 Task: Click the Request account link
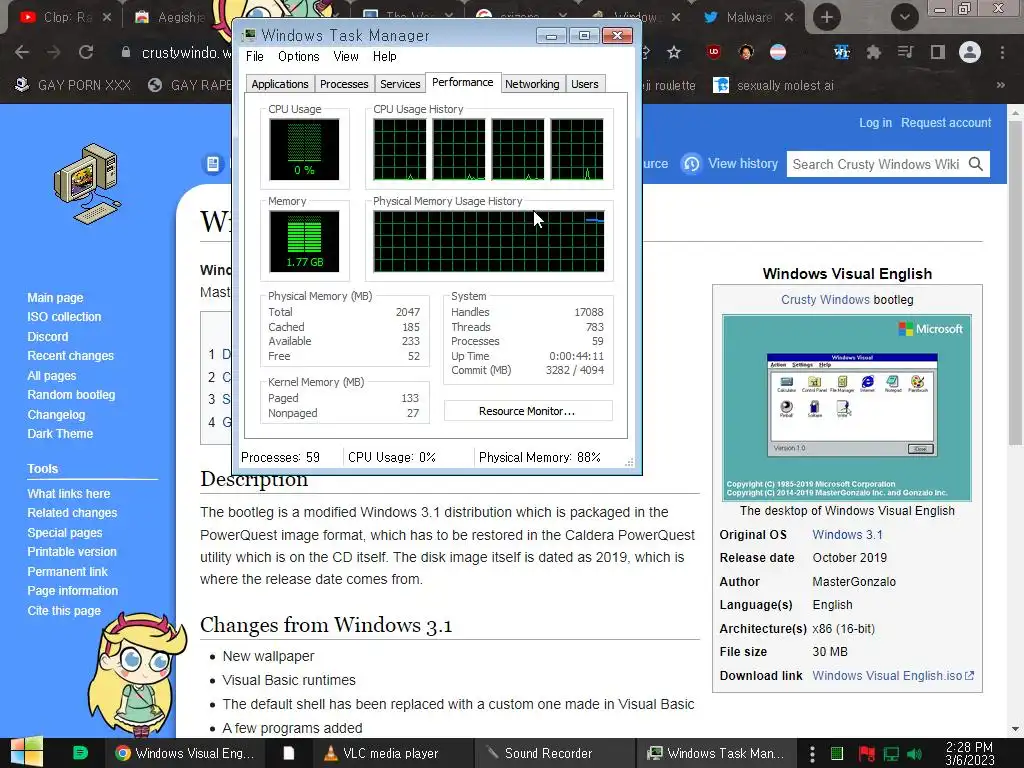tap(946, 123)
